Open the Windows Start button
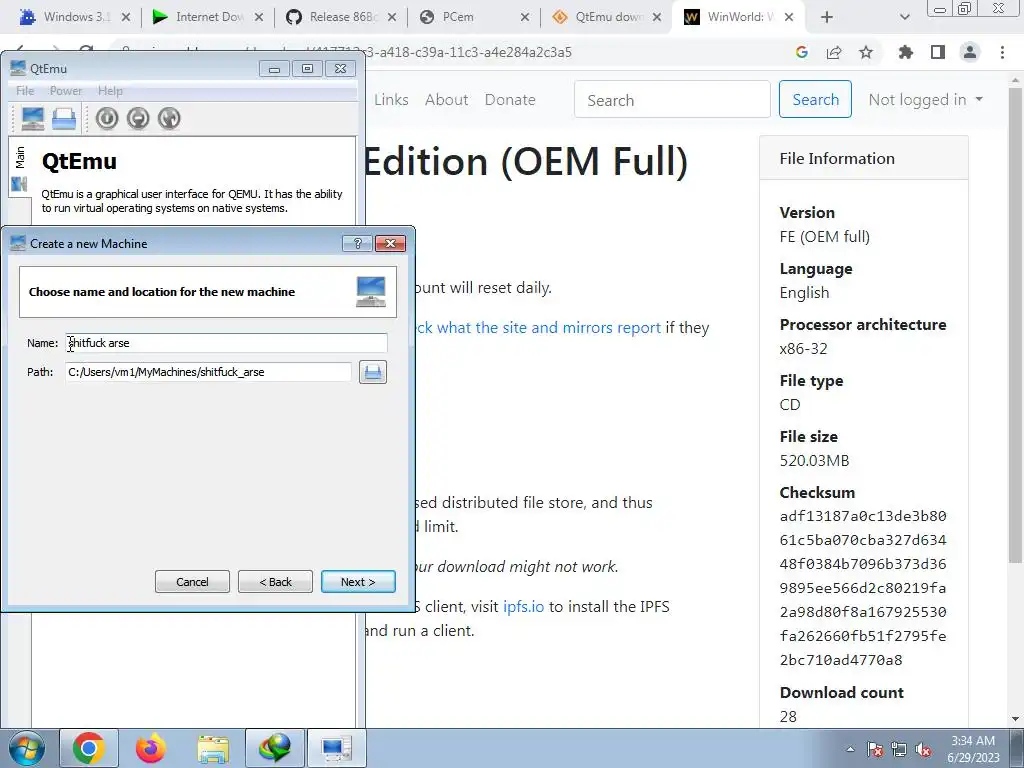1024x768 pixels. [27, 748]
